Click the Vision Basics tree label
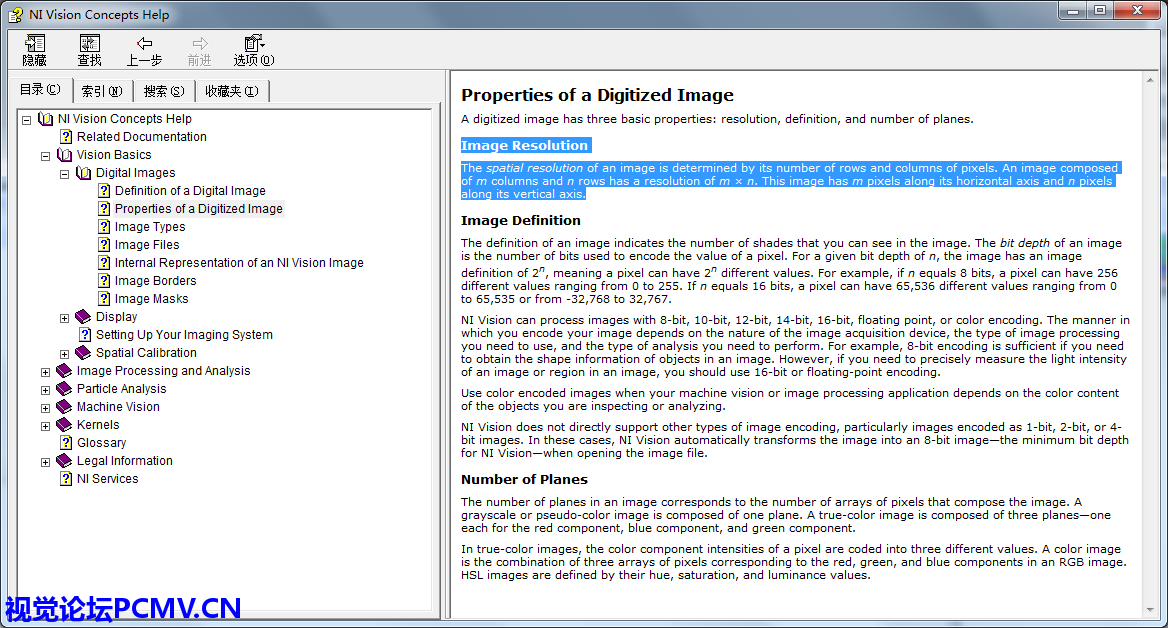Viewport: 1168px width, 628px height. [114, 155]
